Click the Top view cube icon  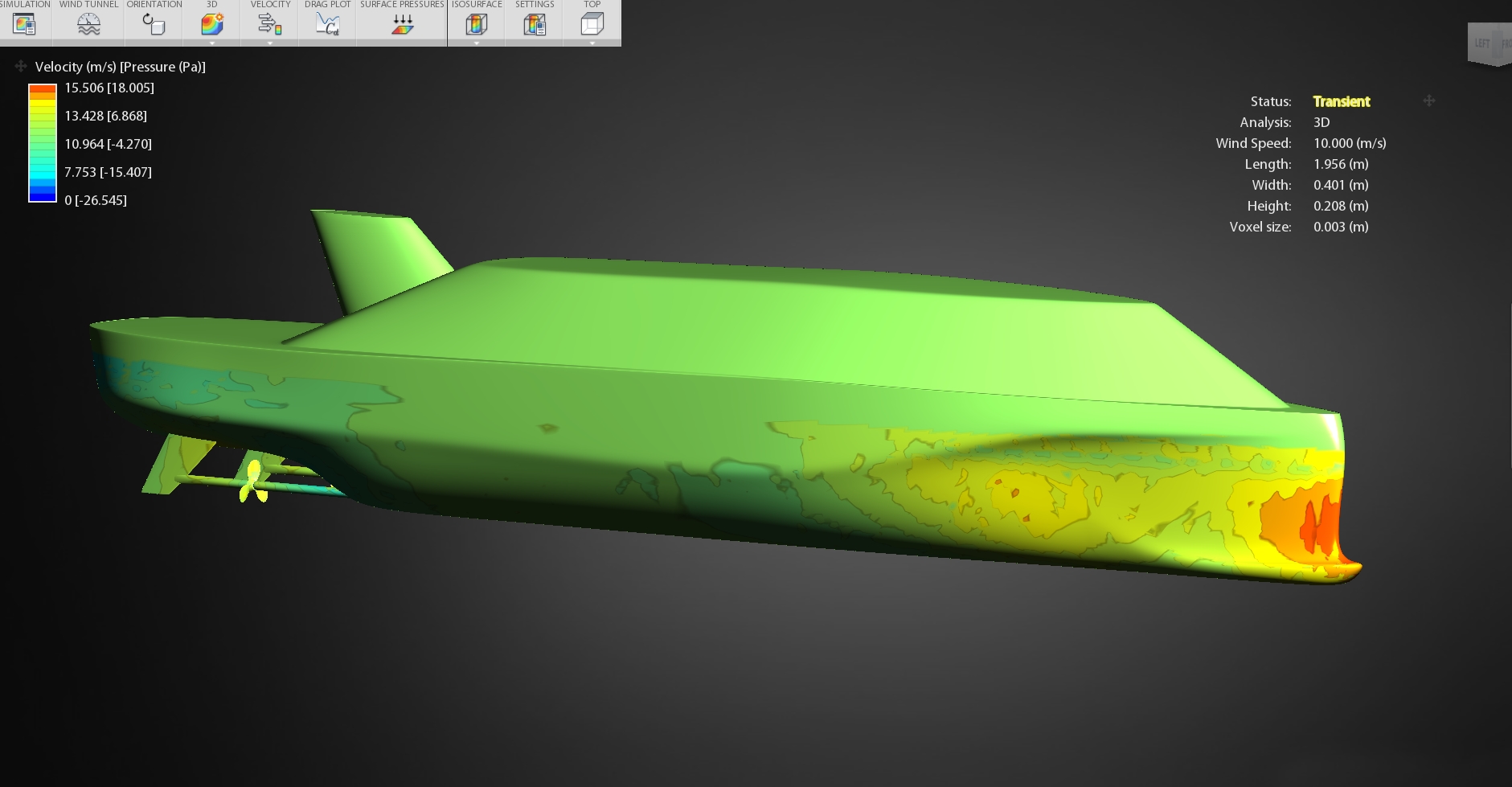[592, 25]
